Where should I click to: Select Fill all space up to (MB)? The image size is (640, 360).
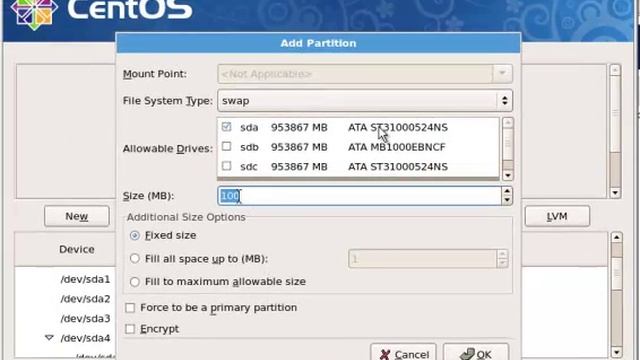135,258
